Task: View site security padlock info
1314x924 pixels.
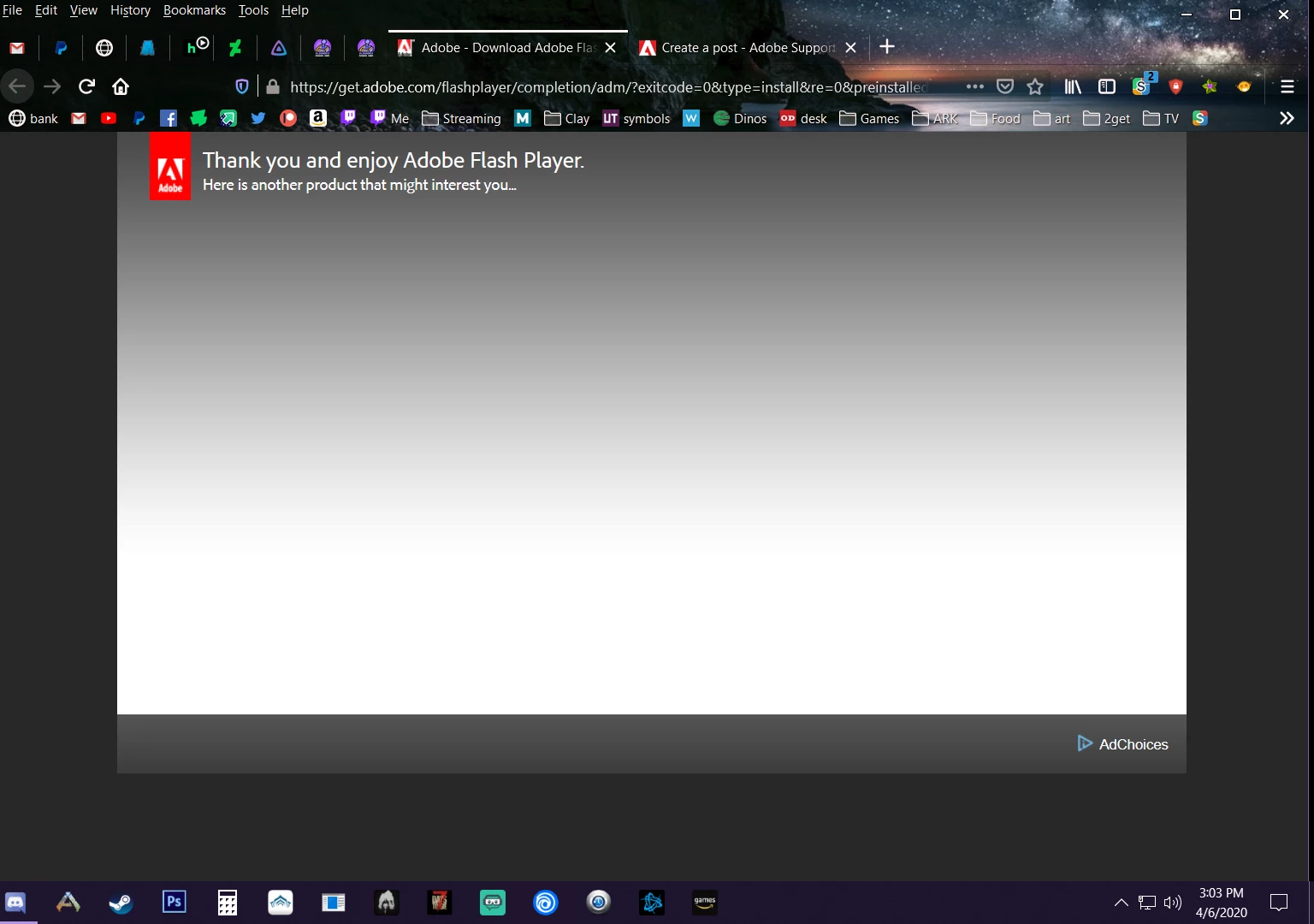Action: (273, 86)
